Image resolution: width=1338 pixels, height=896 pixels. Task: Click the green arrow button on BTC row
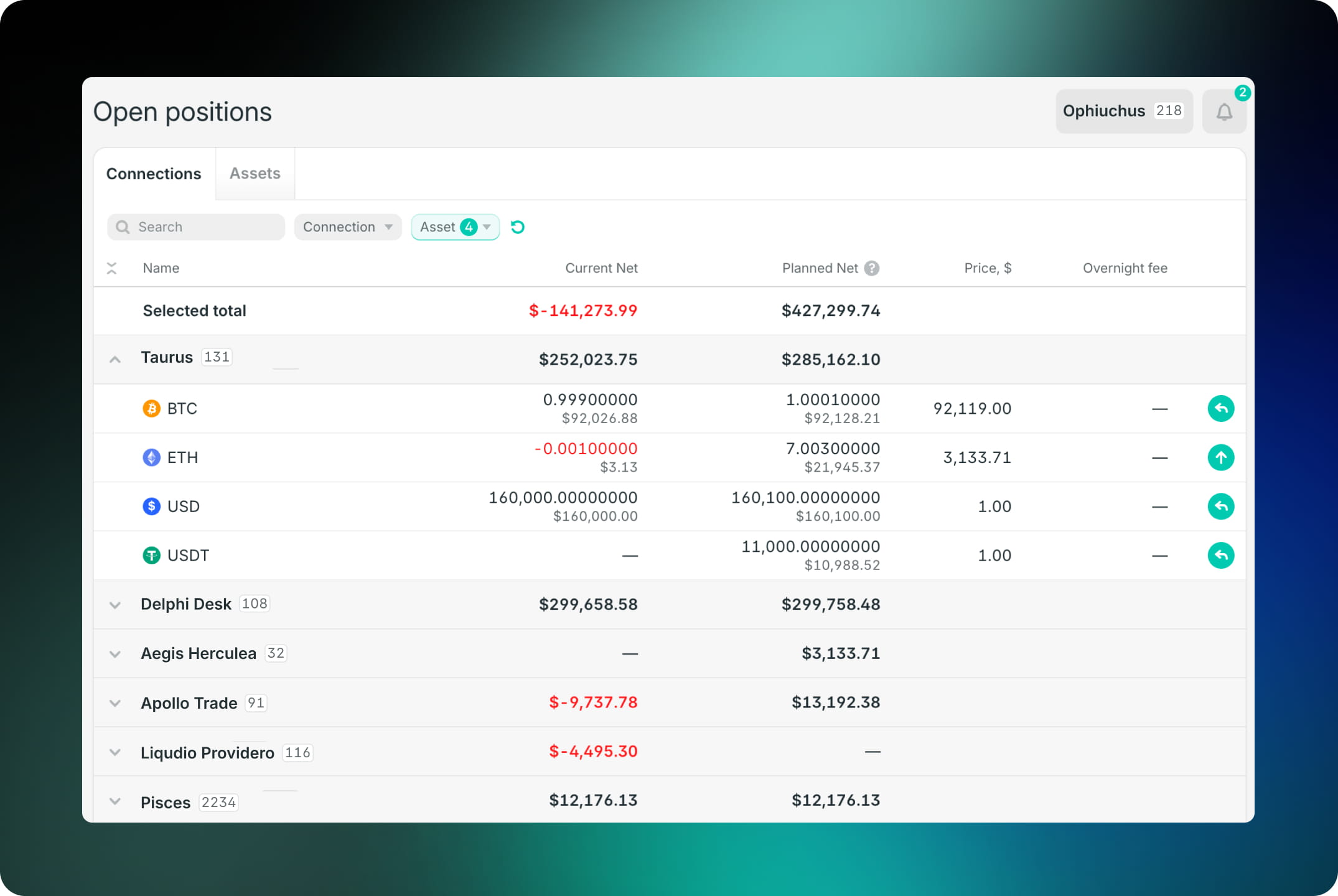[1220, 409]
